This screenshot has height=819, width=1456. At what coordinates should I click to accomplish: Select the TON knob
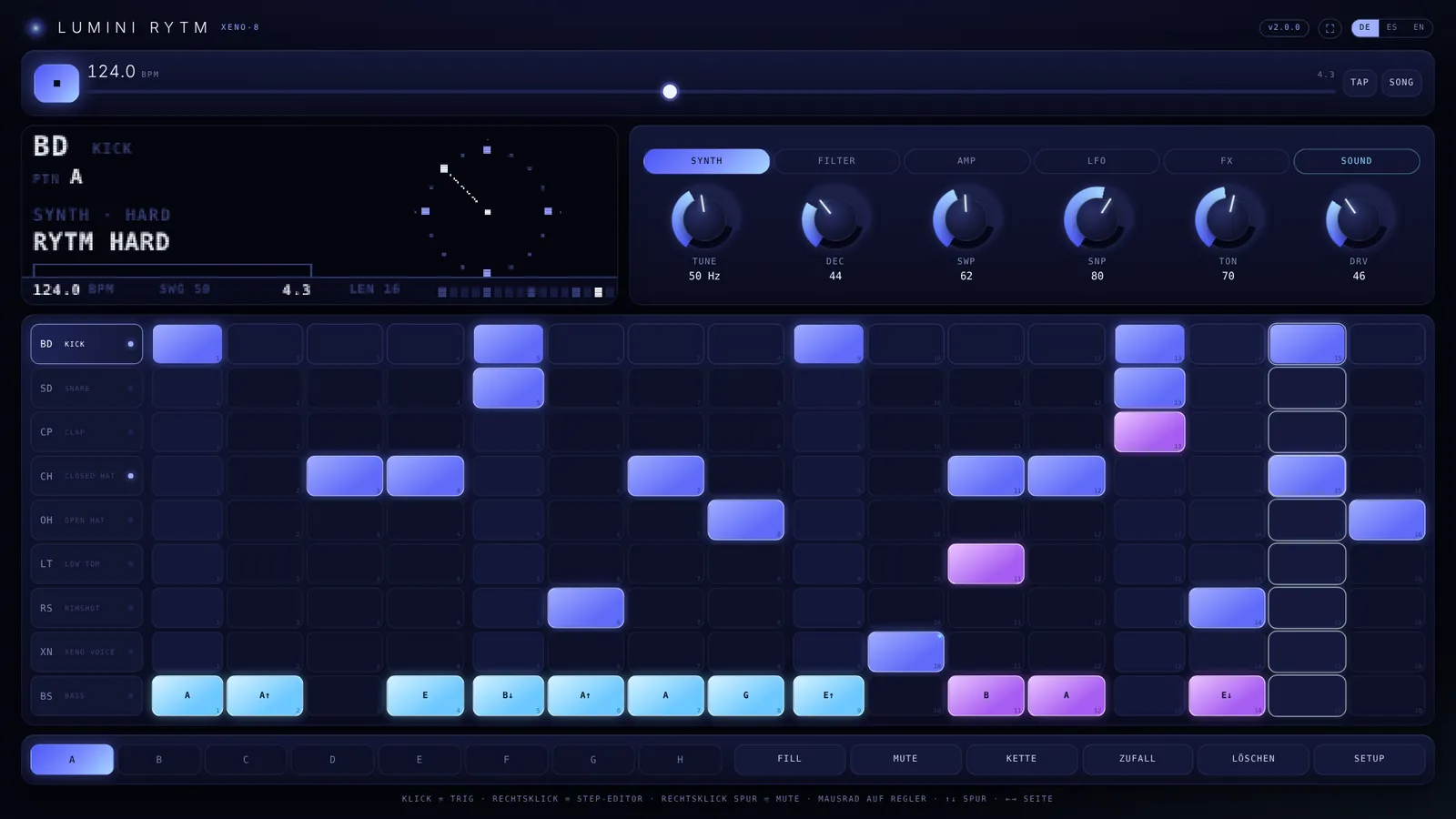pyautogui.click(x=1228, y=218)
